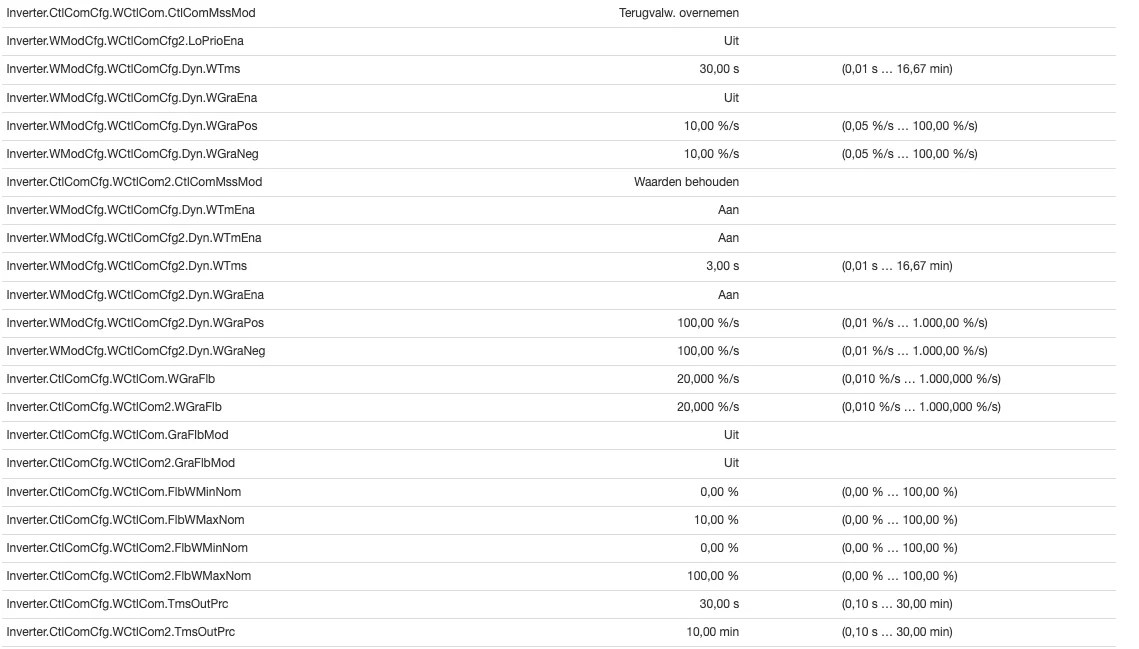Click the 30,00 s value of WCtlComCfg.Dyn.WTms
The width and height of the screenshot is (1139, 649).
(x=718, y=69)
